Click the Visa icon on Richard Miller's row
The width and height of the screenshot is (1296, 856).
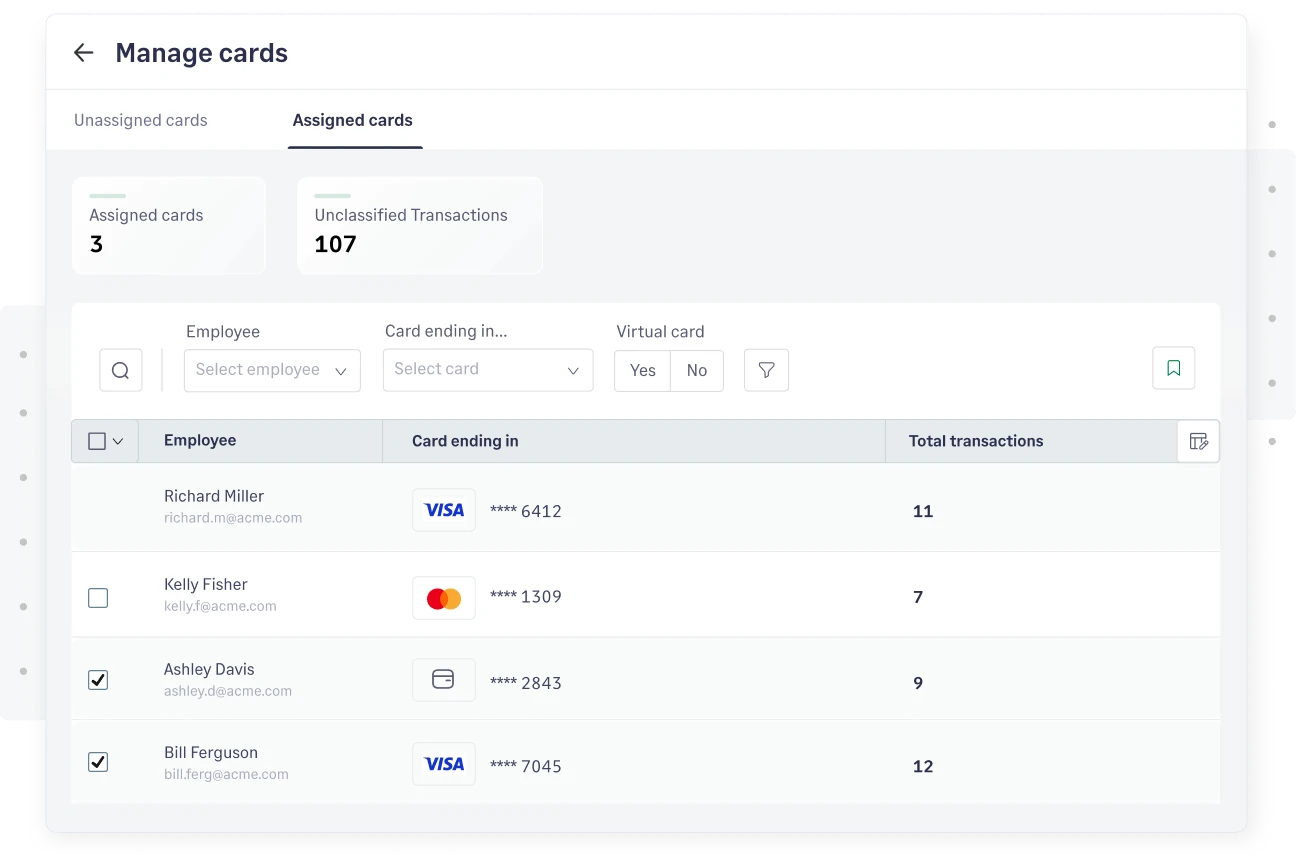coord(443,510)
